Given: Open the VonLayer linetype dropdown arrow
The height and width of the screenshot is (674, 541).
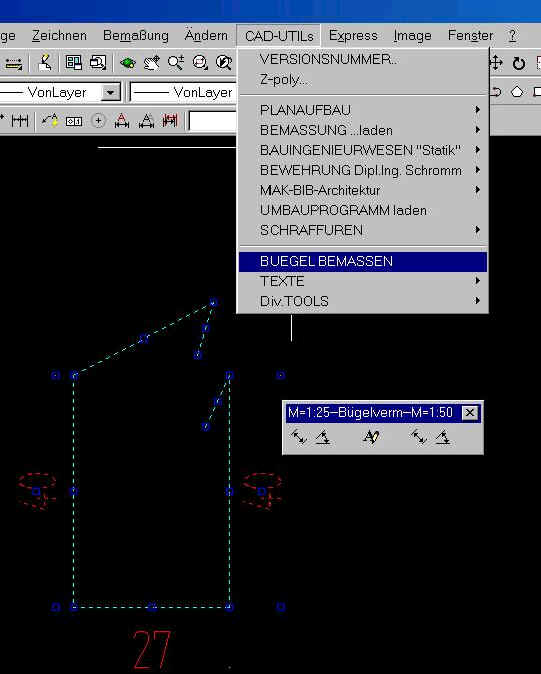Looking at the screenshot, I should (110, 92).
